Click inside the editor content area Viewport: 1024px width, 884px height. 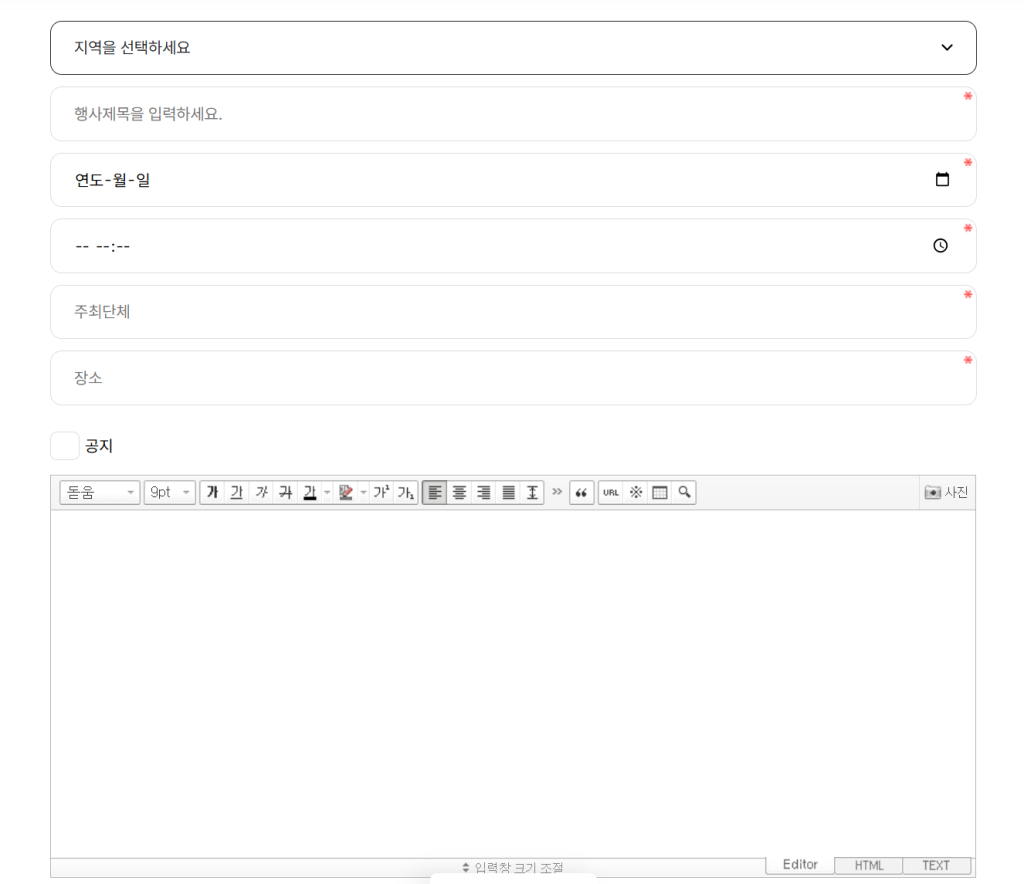[x=513, y=684]
